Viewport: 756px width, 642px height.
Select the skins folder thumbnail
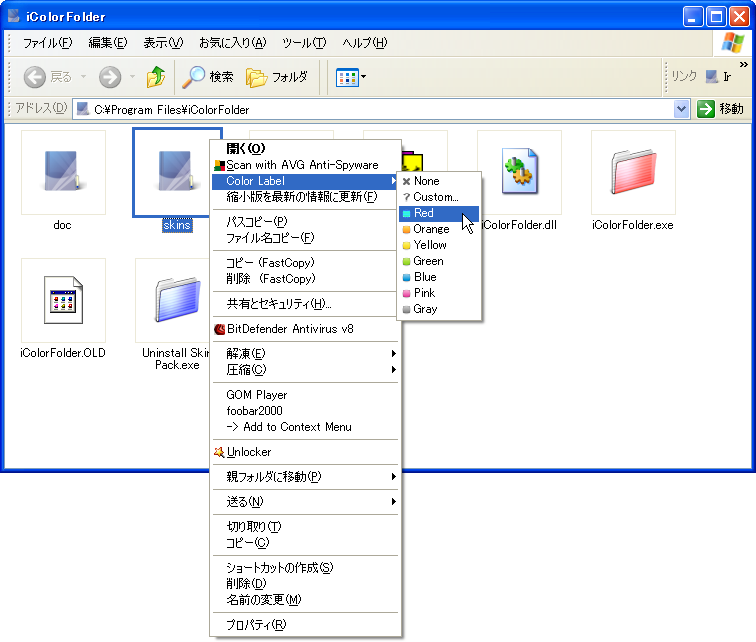coord(177,172)
